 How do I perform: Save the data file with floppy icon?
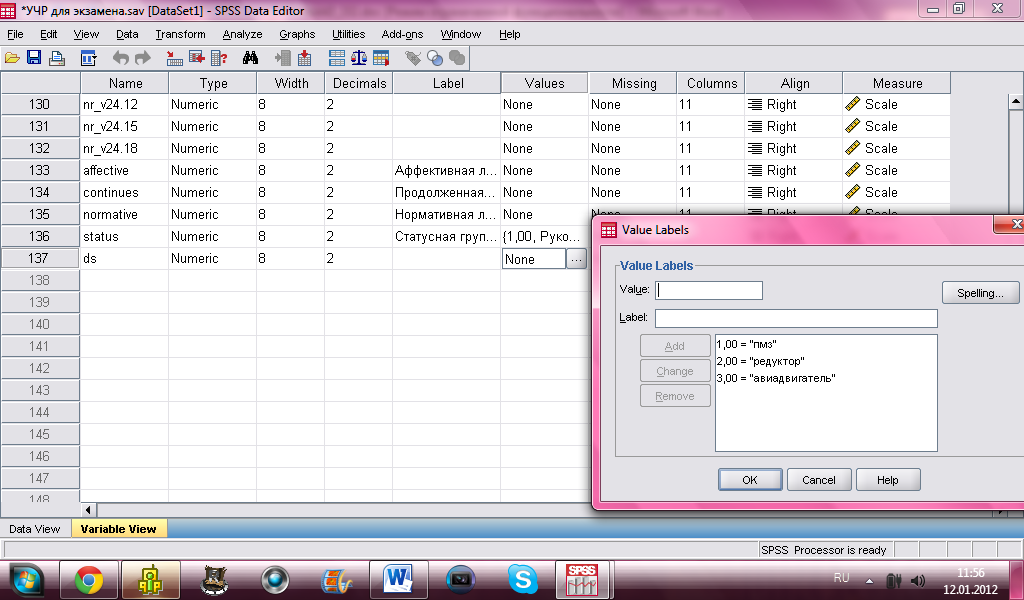point(34,58)
